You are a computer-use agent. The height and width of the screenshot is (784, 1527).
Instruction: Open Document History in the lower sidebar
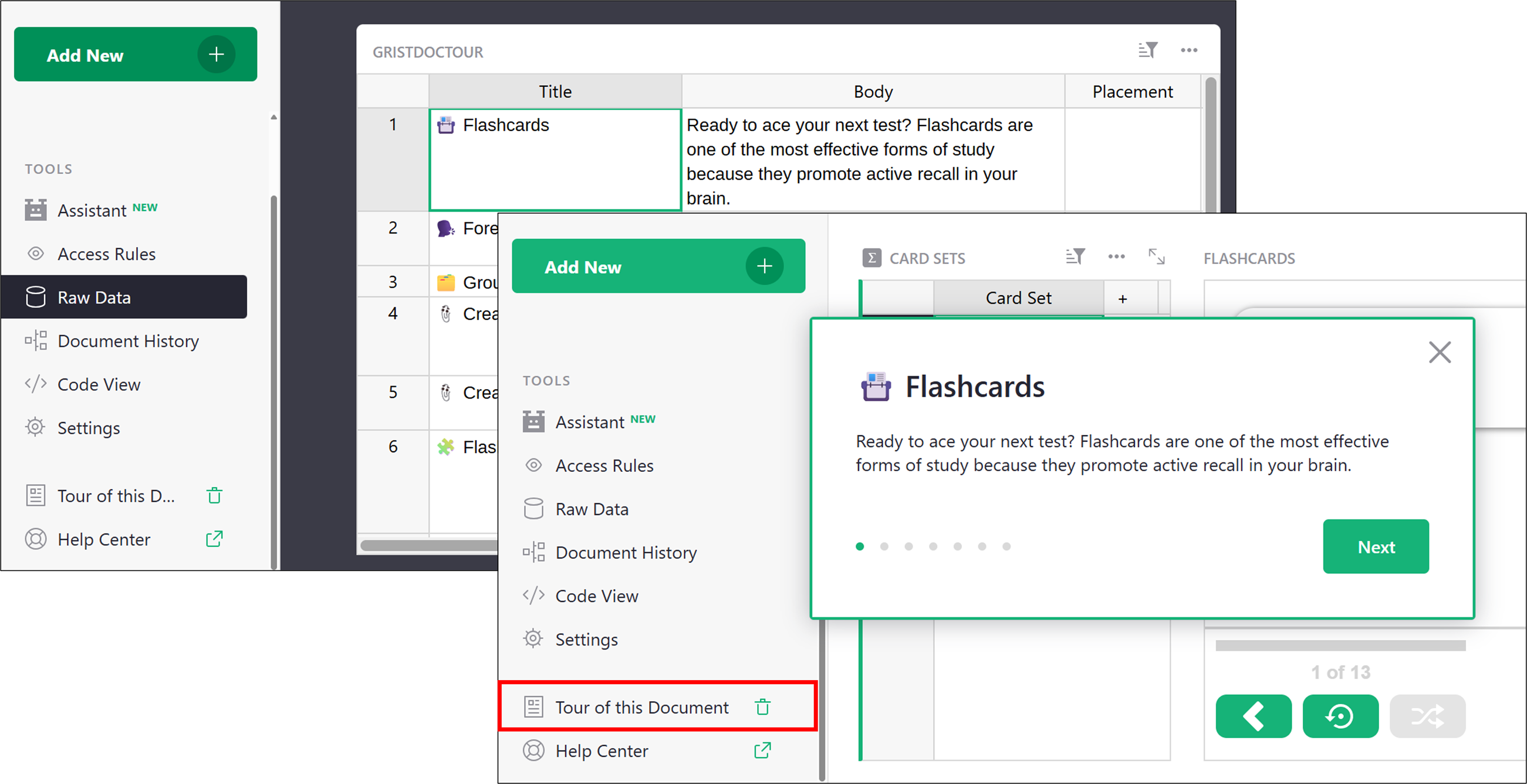pos(626,552)
